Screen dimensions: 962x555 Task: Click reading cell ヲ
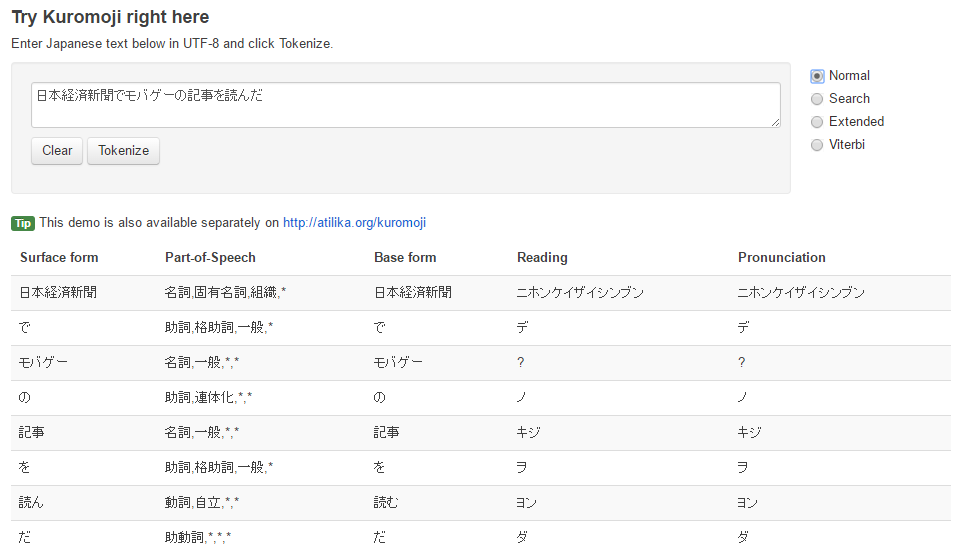click(521, 467)
